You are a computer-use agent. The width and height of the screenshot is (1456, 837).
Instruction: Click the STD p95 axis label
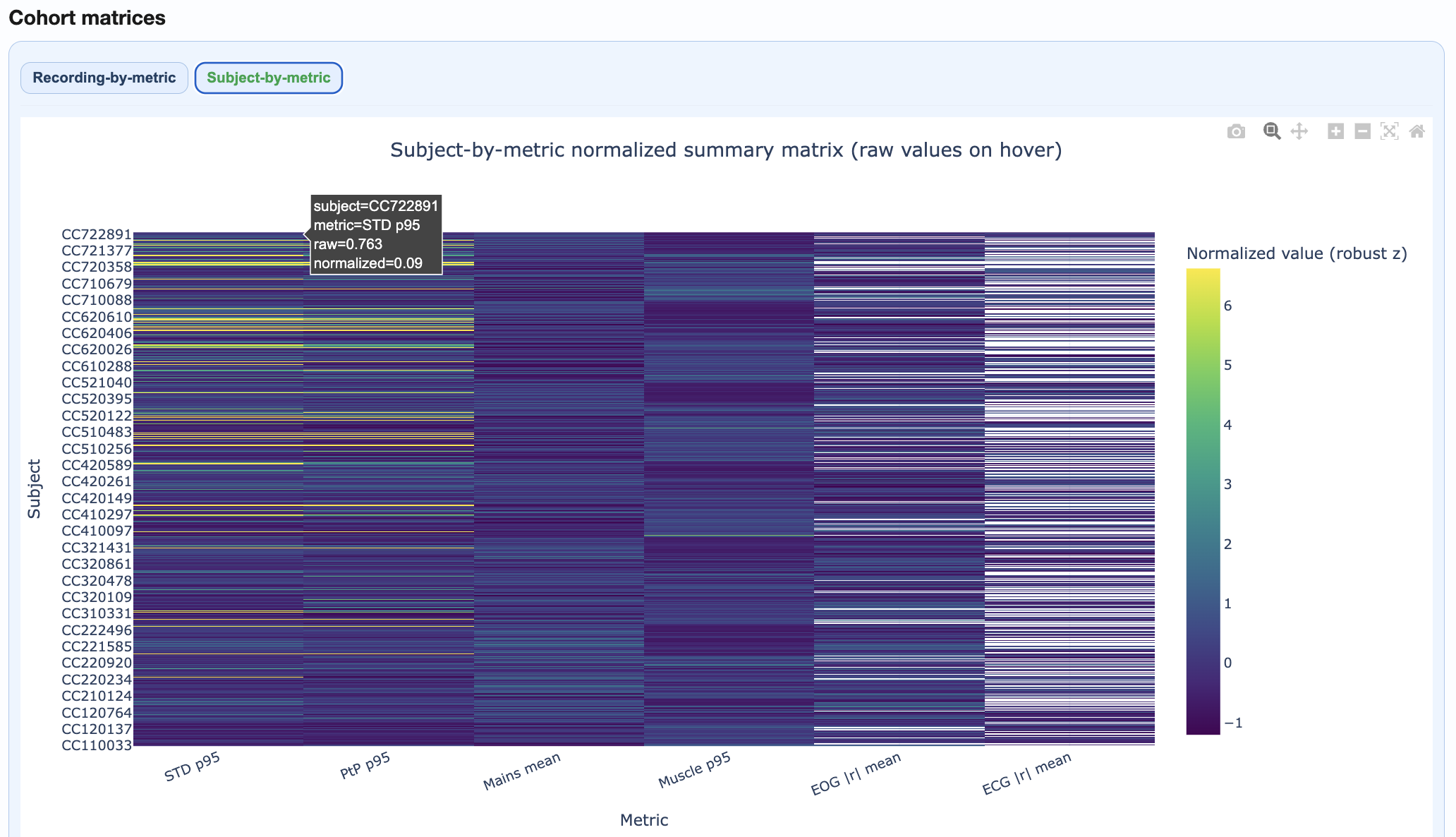(x=193, y=767)
